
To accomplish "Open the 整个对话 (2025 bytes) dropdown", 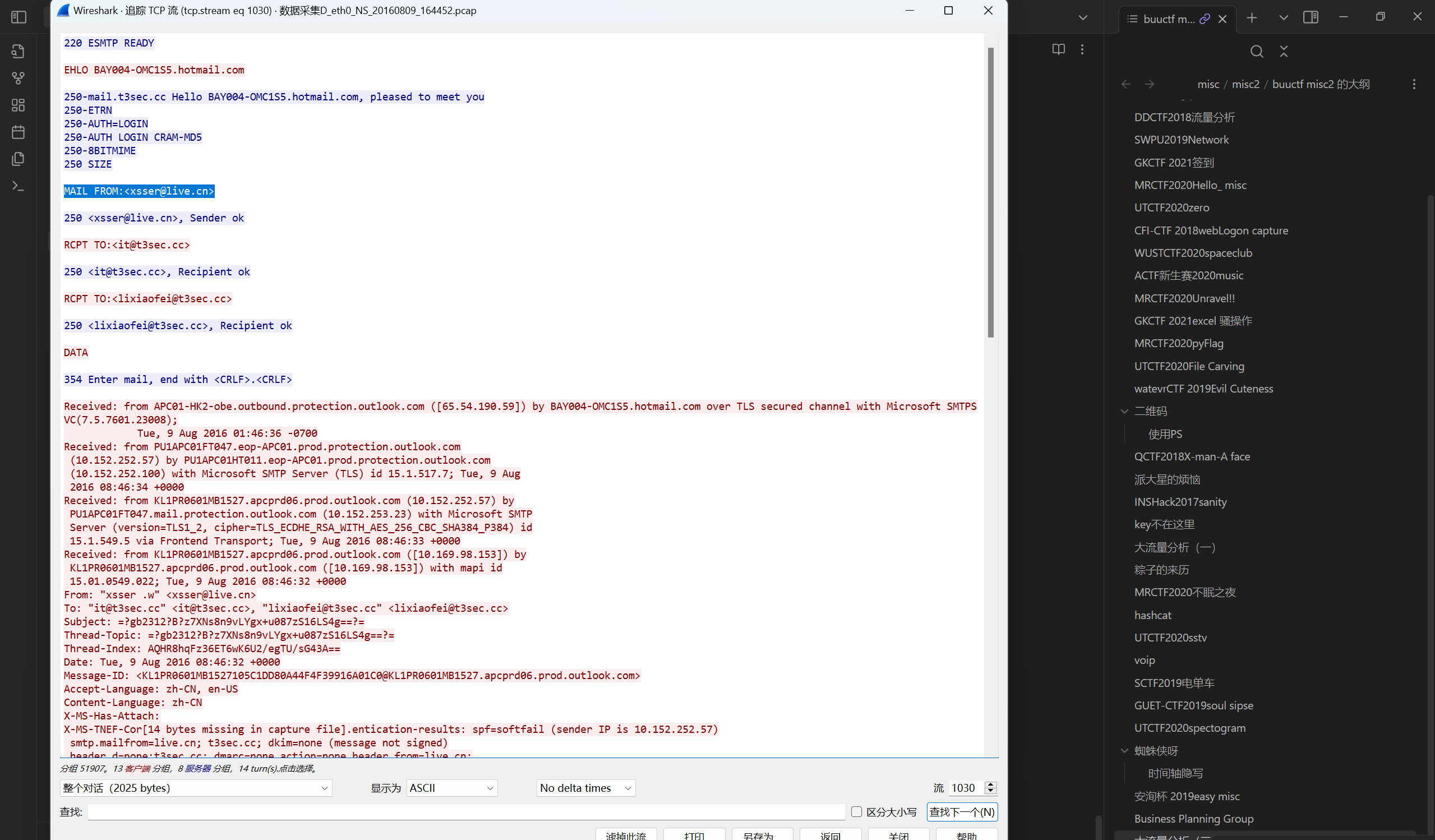I will point(196,788).
